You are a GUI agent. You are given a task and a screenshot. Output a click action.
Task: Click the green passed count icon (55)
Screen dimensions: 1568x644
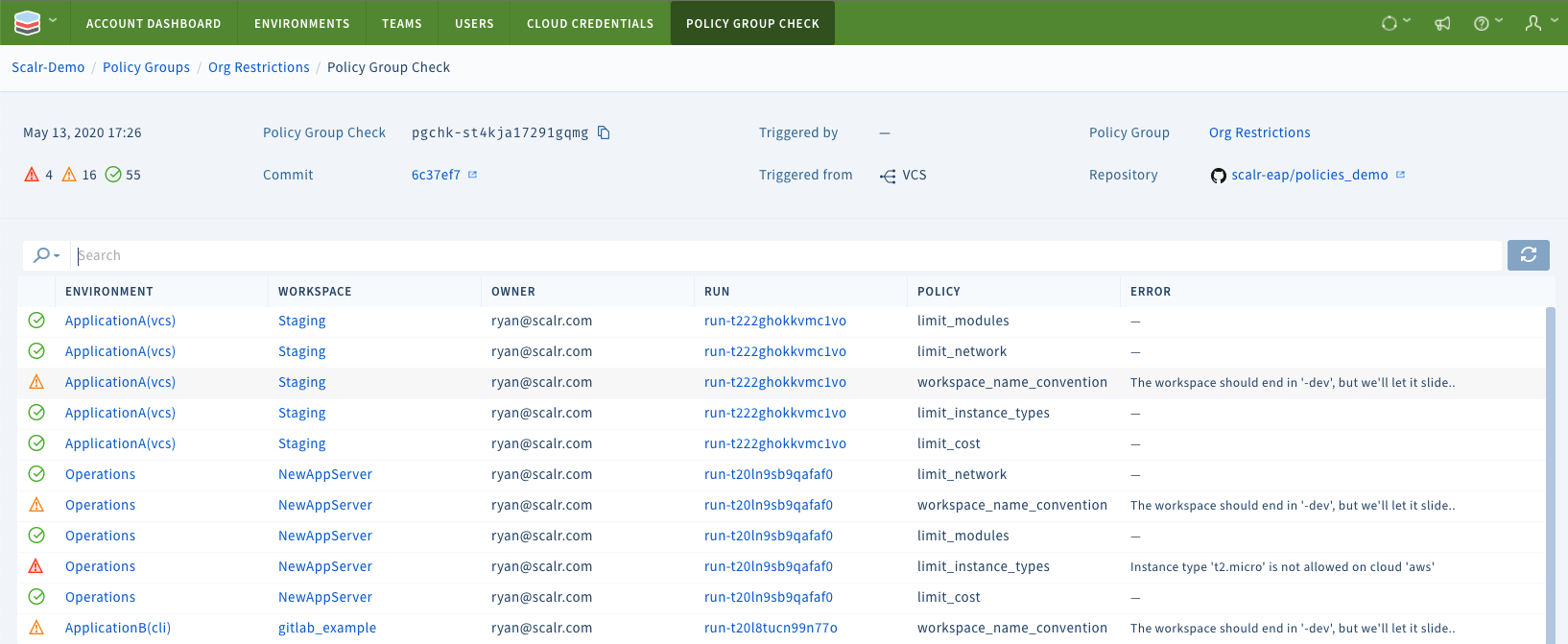[113, 175]
